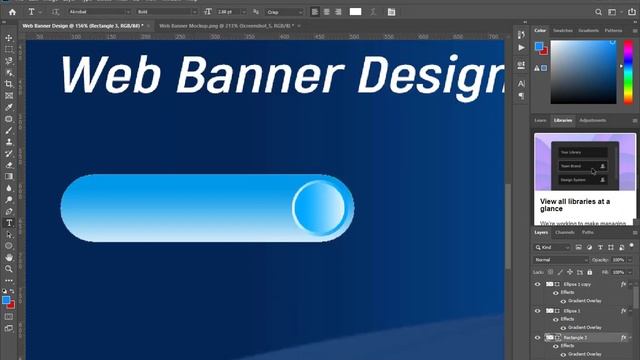Select the Zoom tool
Screen dimensions: 640x360
(x=9, y=269)
